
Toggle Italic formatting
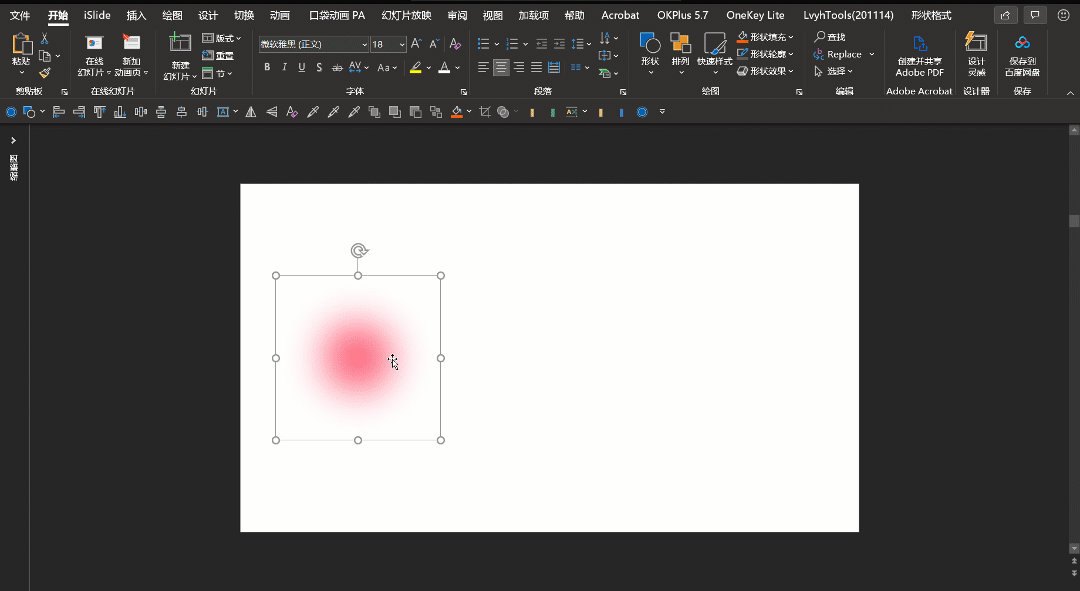[284, 68]
